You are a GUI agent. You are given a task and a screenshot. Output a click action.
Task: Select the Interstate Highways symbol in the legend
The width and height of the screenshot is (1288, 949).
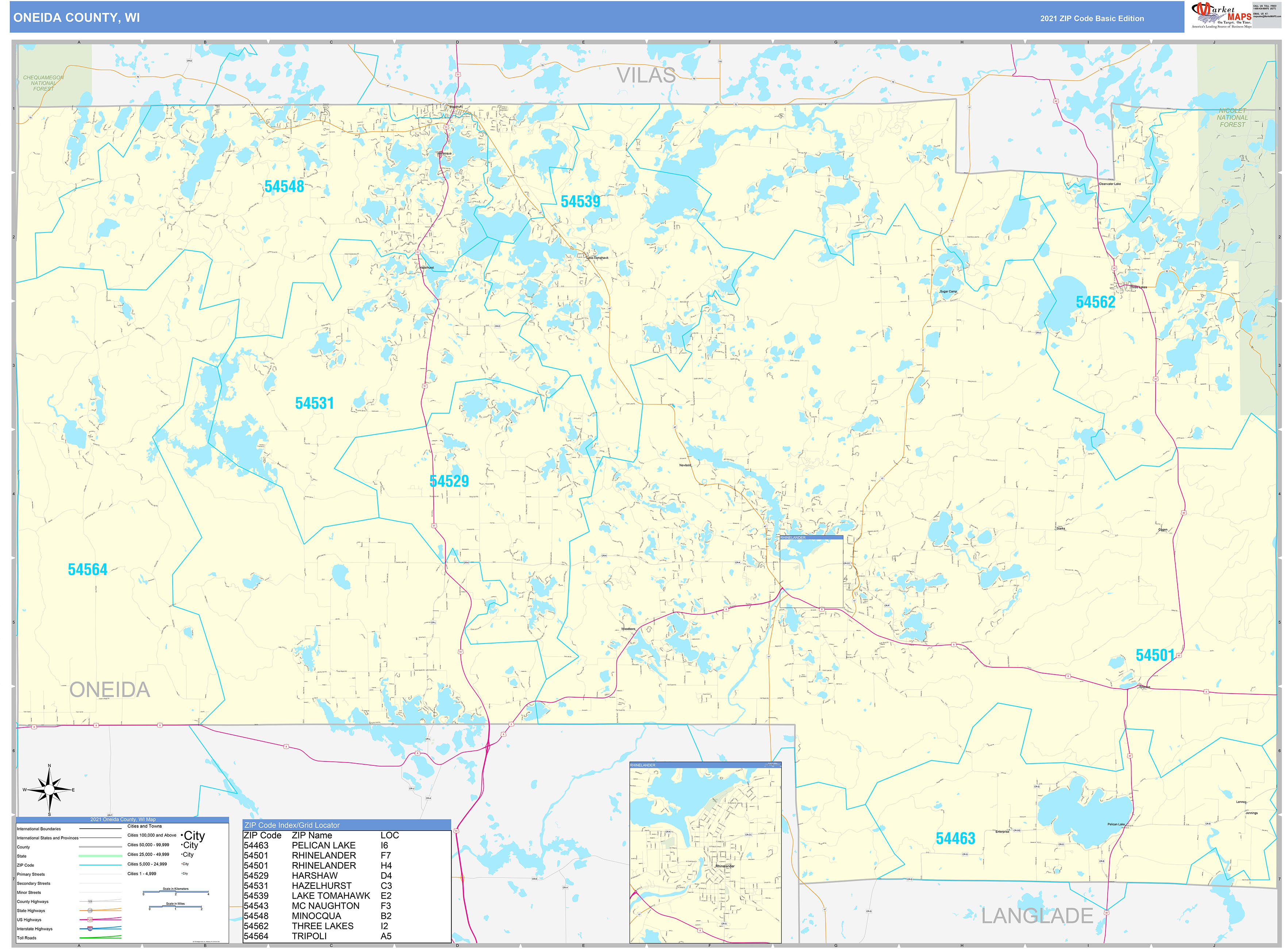click(90, 929)
